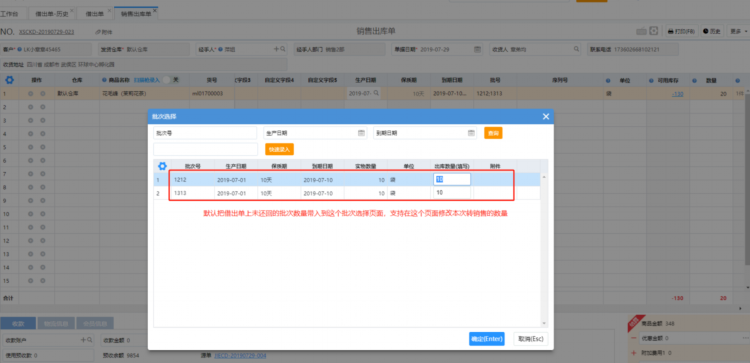Image resolution: width=750 pixels, height=363 pixels.
Task: Switch to the 借出单-历史 tab
Action: [x=52, y=14]
